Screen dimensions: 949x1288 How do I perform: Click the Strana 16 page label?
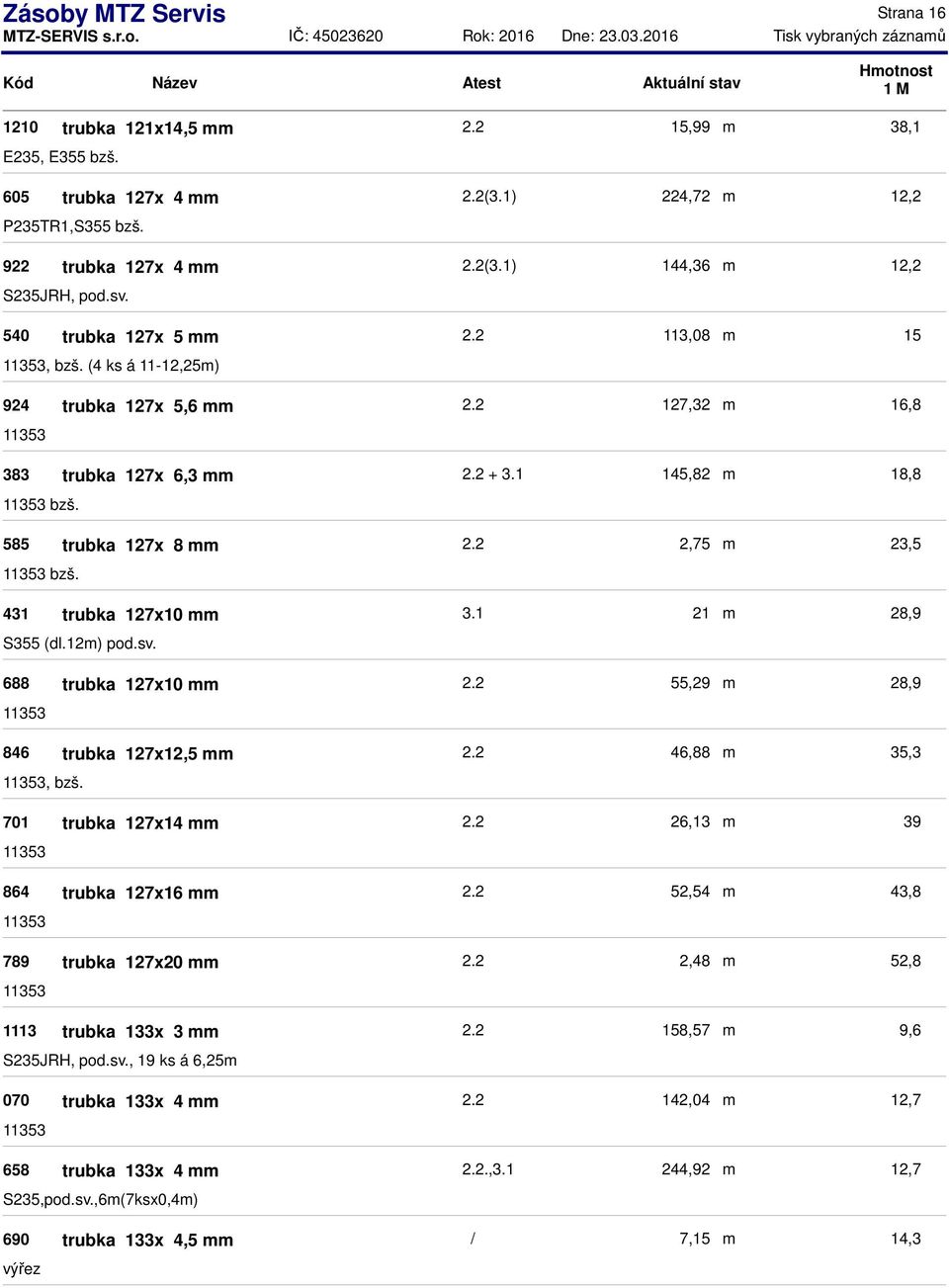911,13
